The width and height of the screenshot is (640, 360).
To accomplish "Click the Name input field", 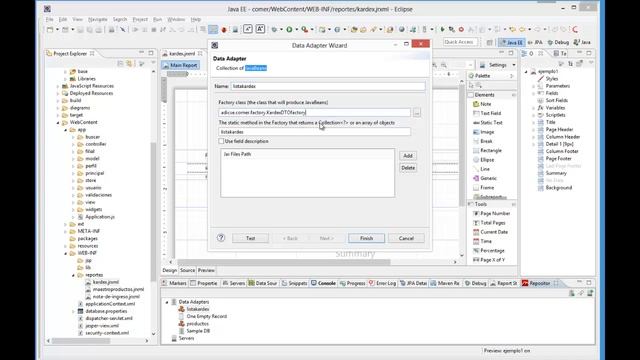I will click(x=328, y=86).
